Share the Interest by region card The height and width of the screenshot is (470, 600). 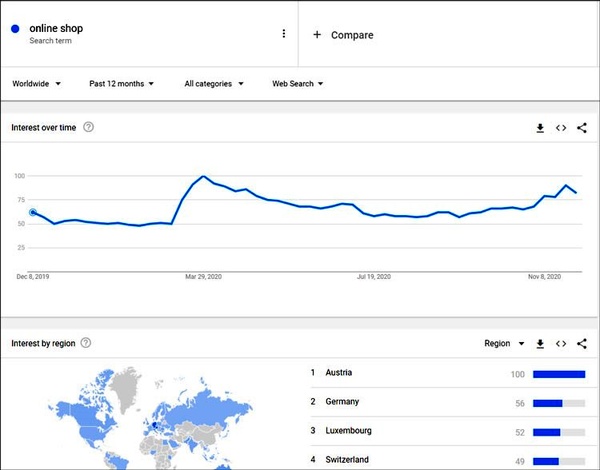point(582,344)
